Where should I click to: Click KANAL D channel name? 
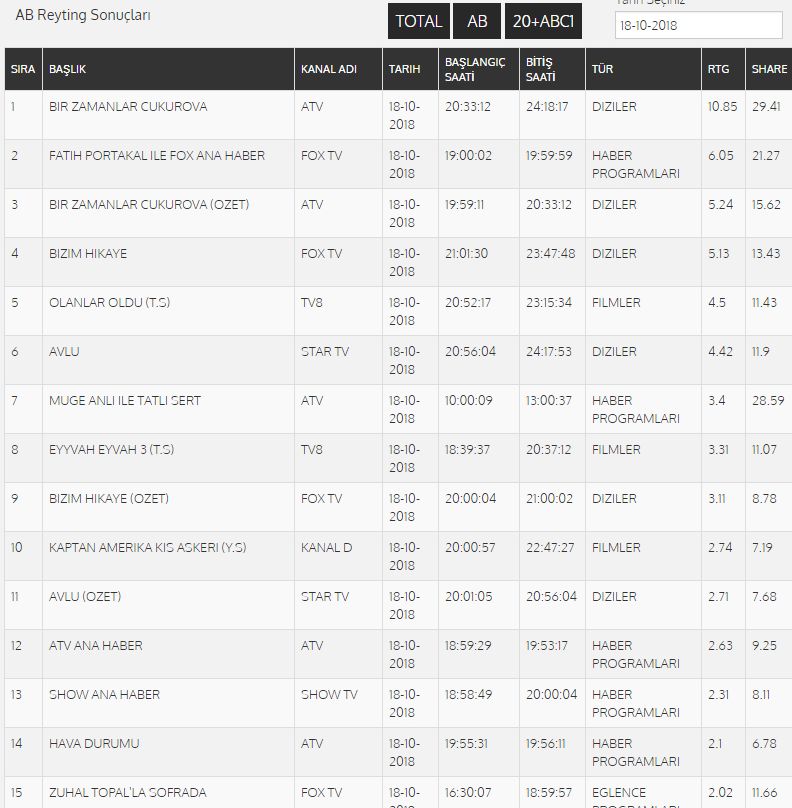point(326,547)
